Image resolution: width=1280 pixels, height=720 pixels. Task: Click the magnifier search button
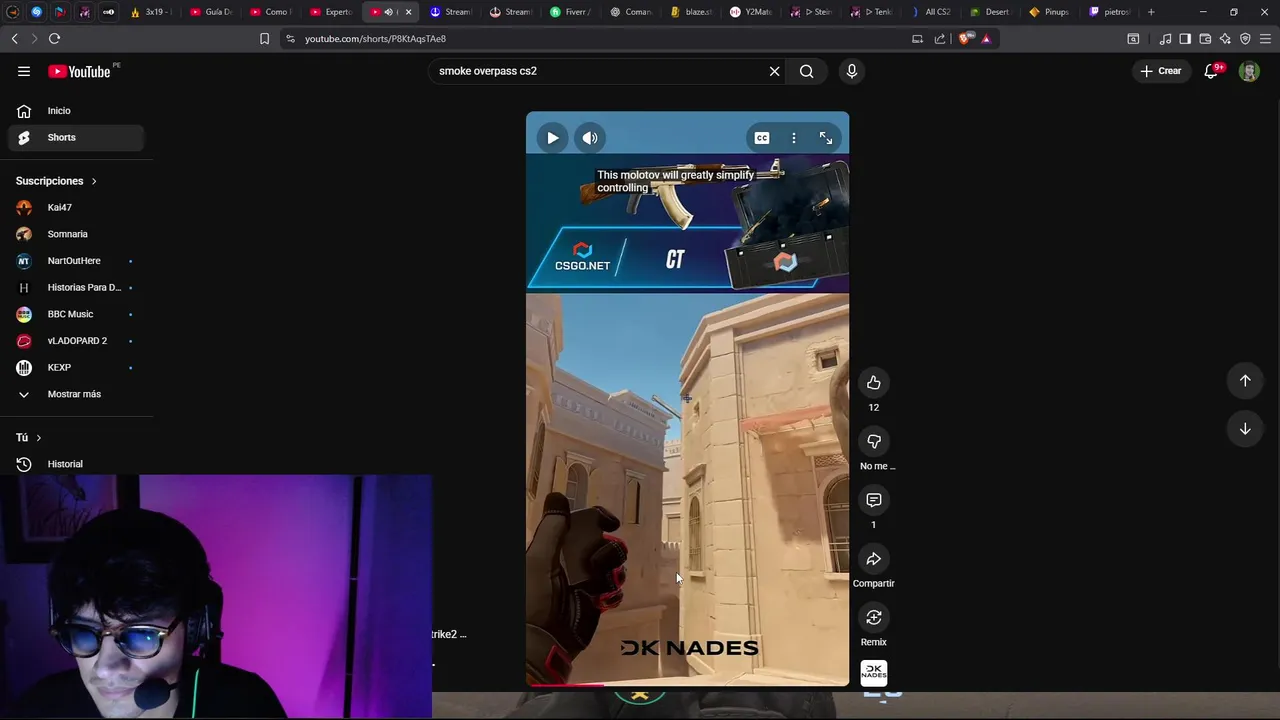(807, 71)
